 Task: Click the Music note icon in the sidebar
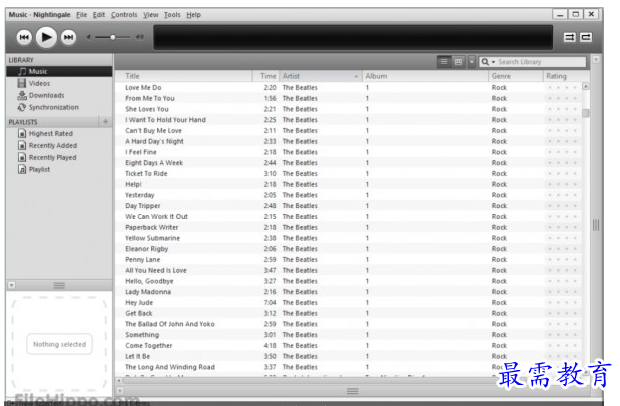[23, 71]
